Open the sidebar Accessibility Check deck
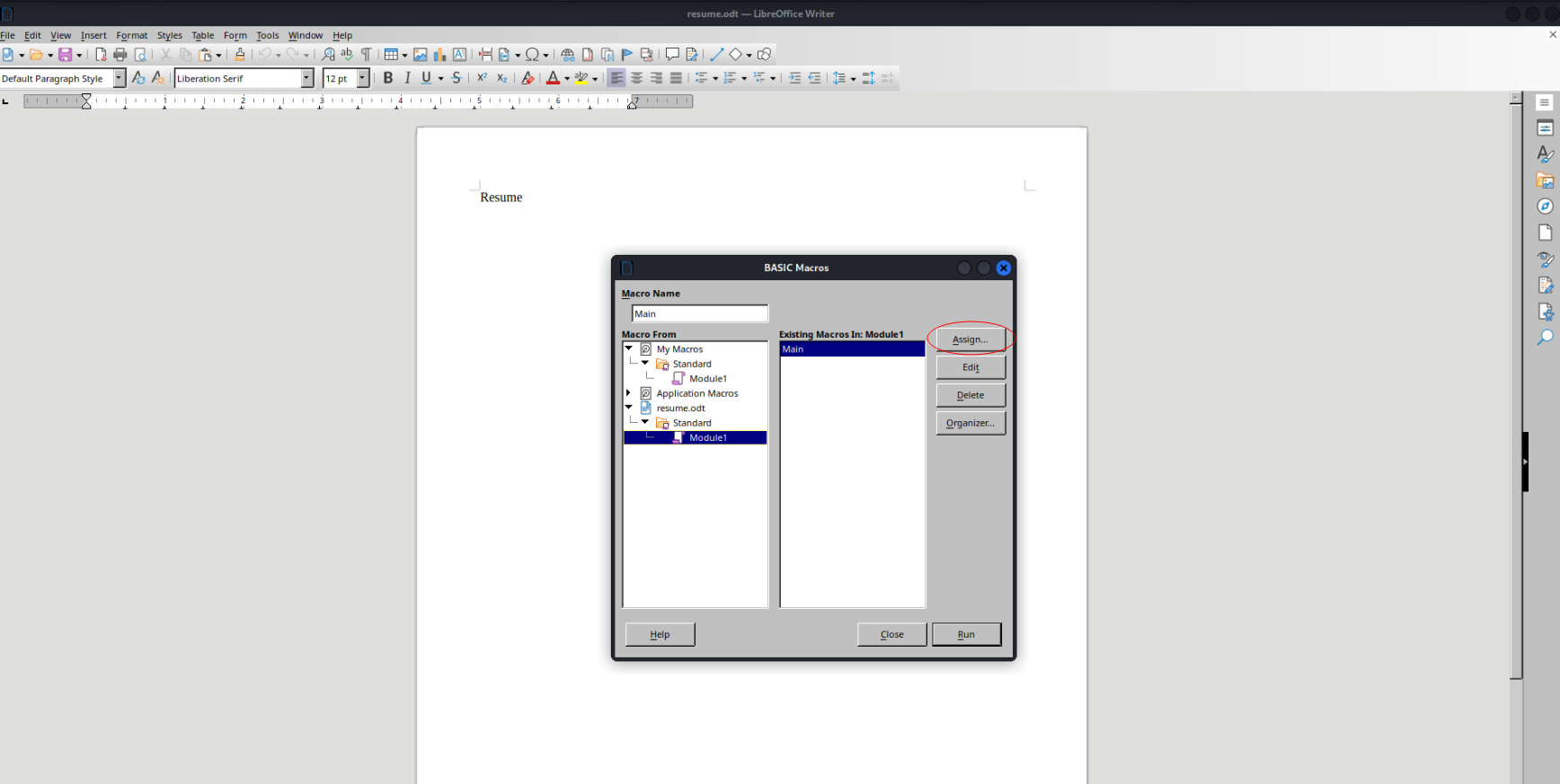The height and width of the screenshot is (784, 1560). pyautogui.click(x=1545, y=311)
